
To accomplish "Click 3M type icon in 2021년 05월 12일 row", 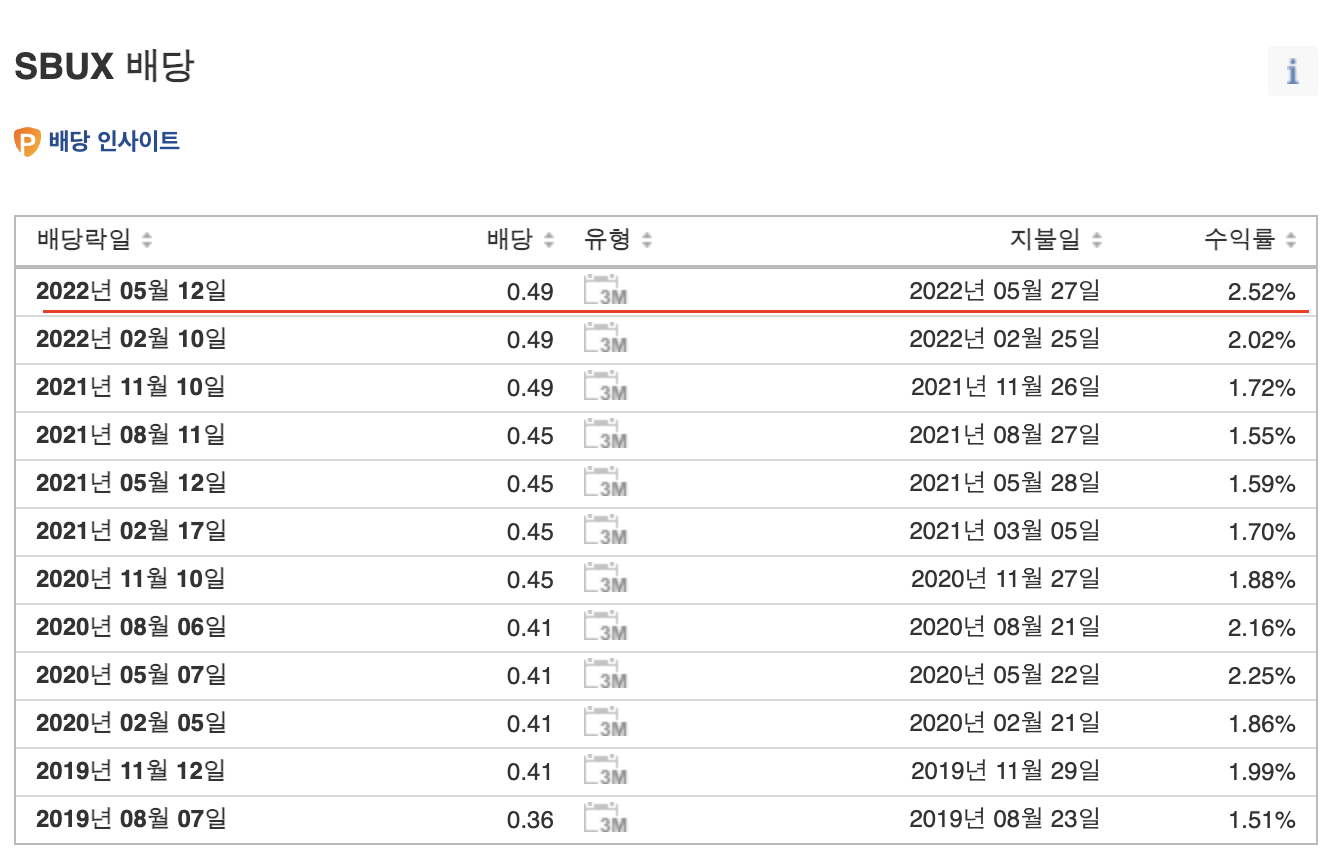I will point(606,483).
